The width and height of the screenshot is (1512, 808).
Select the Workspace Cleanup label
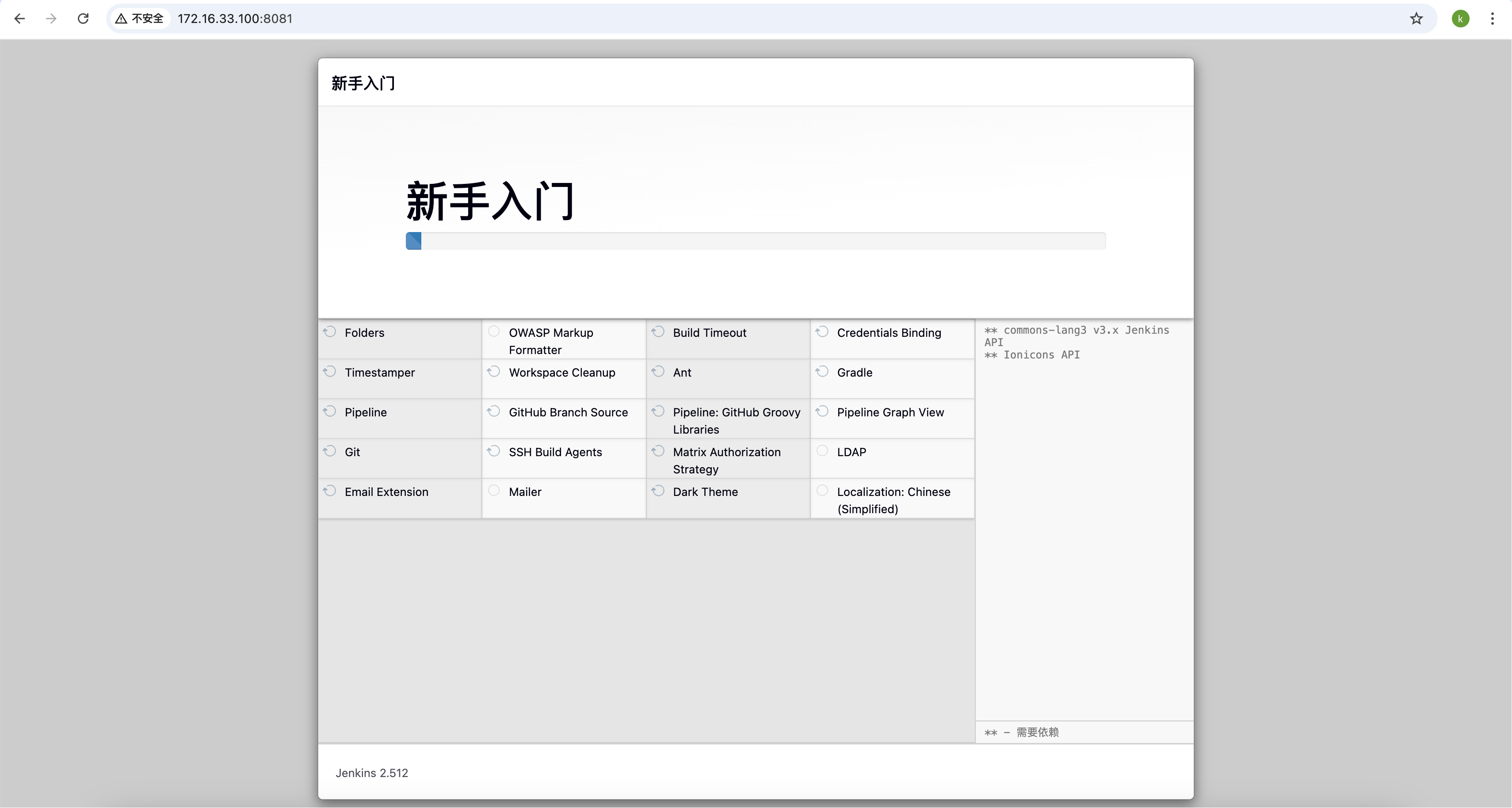562,373
